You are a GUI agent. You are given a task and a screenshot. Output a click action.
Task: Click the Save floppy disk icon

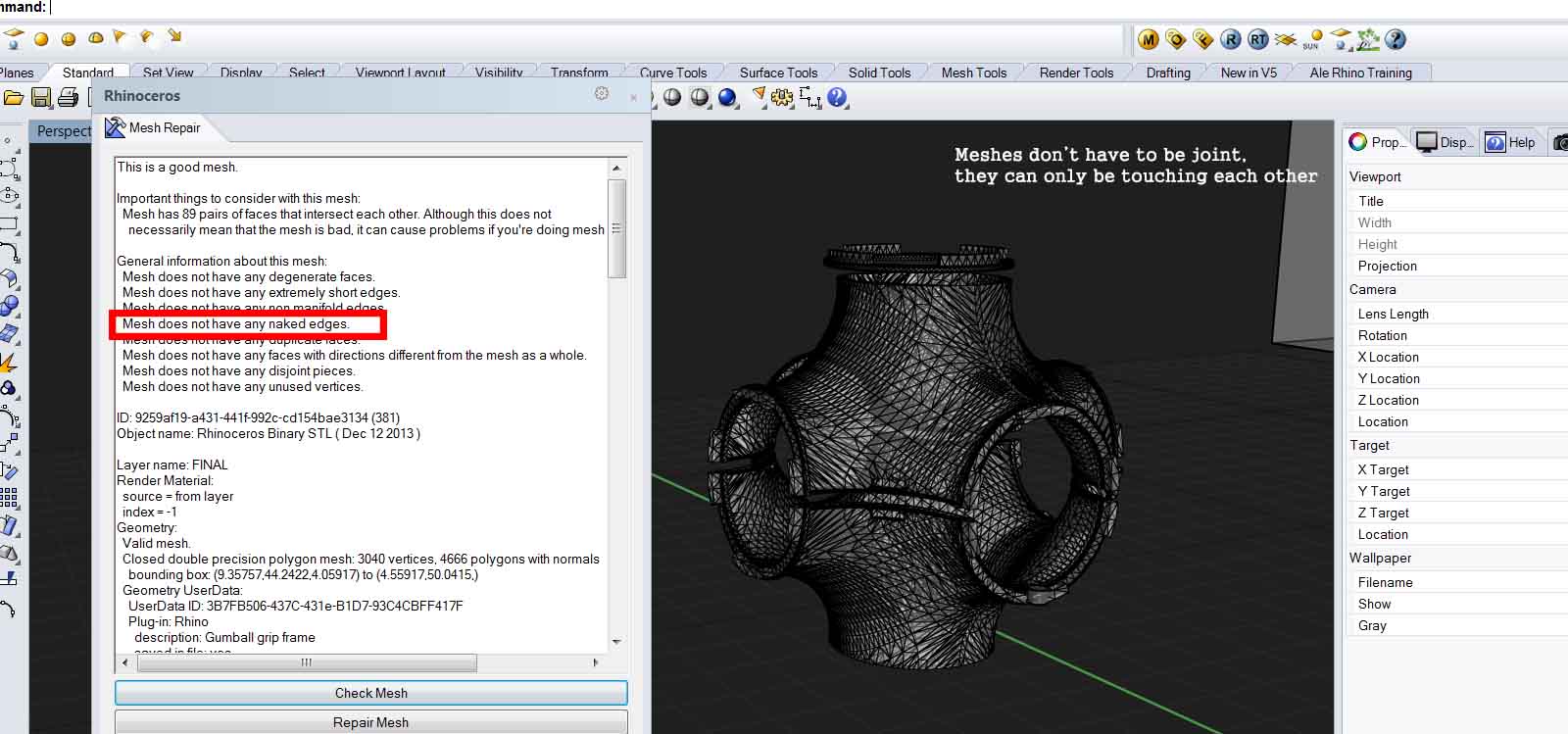pos(41,97)
